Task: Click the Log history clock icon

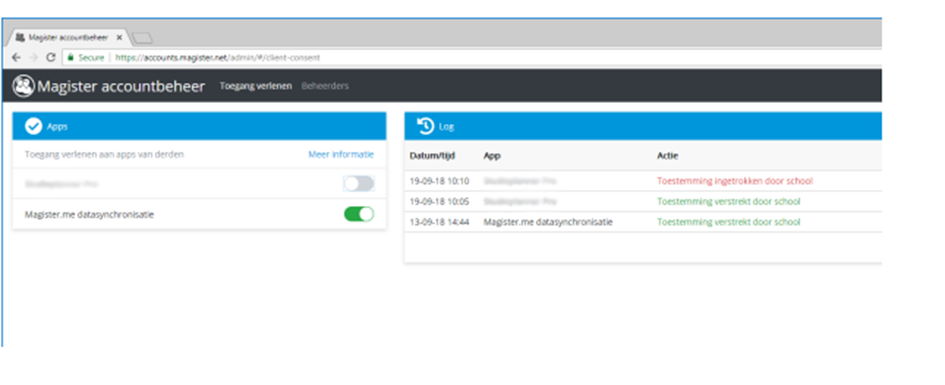Action: pos(425,126)
